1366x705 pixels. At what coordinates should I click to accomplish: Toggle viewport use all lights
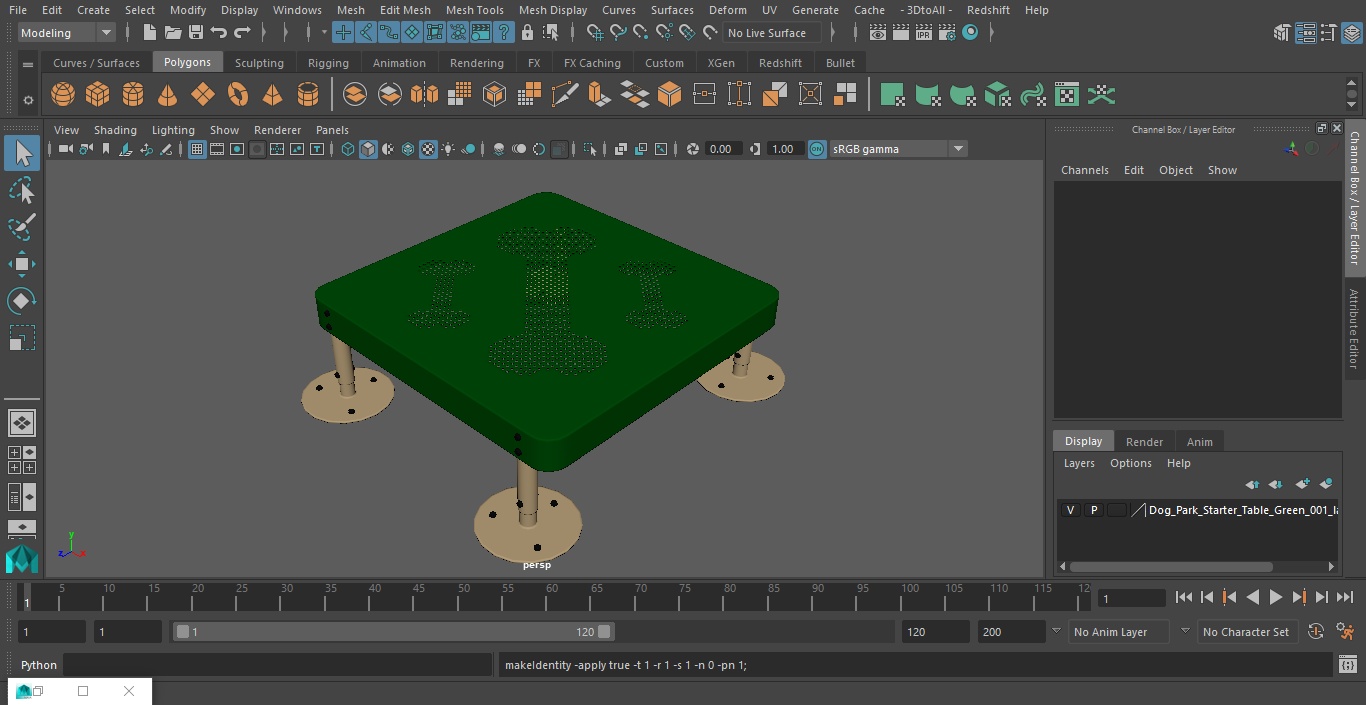[x=448, y=149]
